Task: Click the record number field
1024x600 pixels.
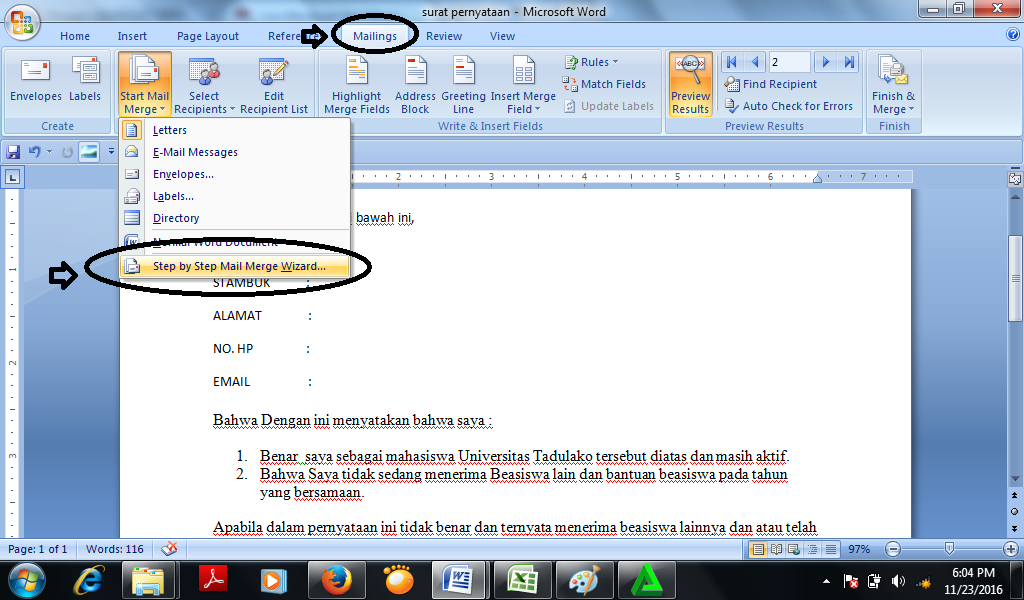Action: click(790, 62)
